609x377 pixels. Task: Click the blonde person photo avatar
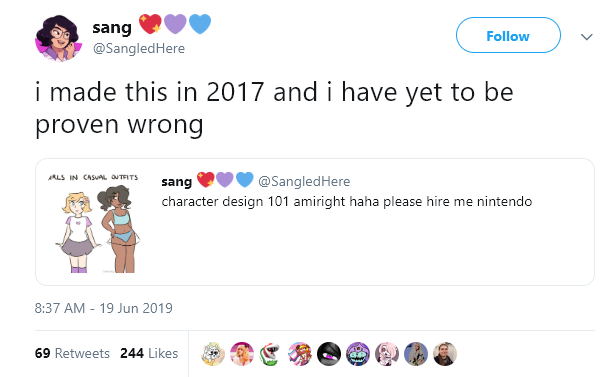coord(416,354)
